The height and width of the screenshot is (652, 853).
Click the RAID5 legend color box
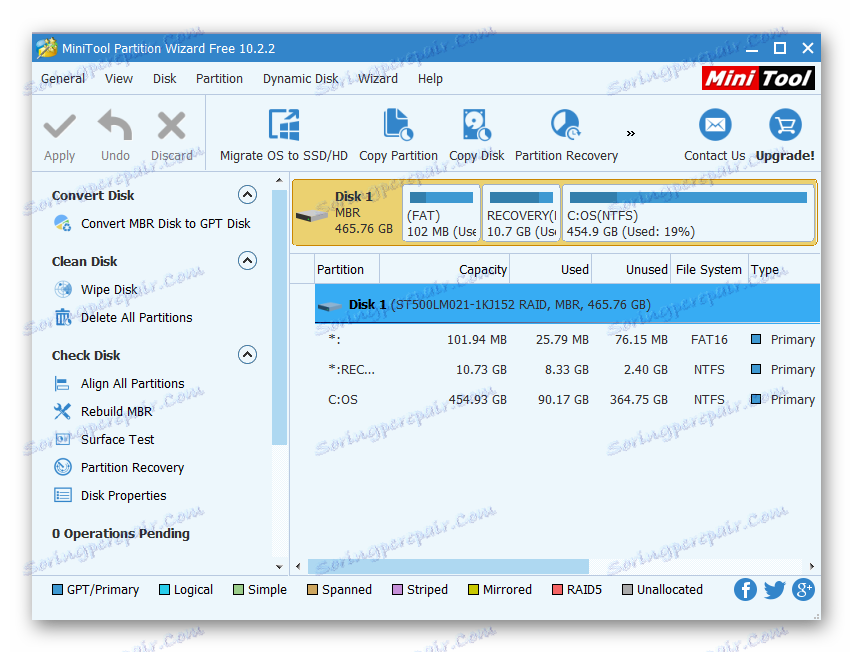pos(557,589)
